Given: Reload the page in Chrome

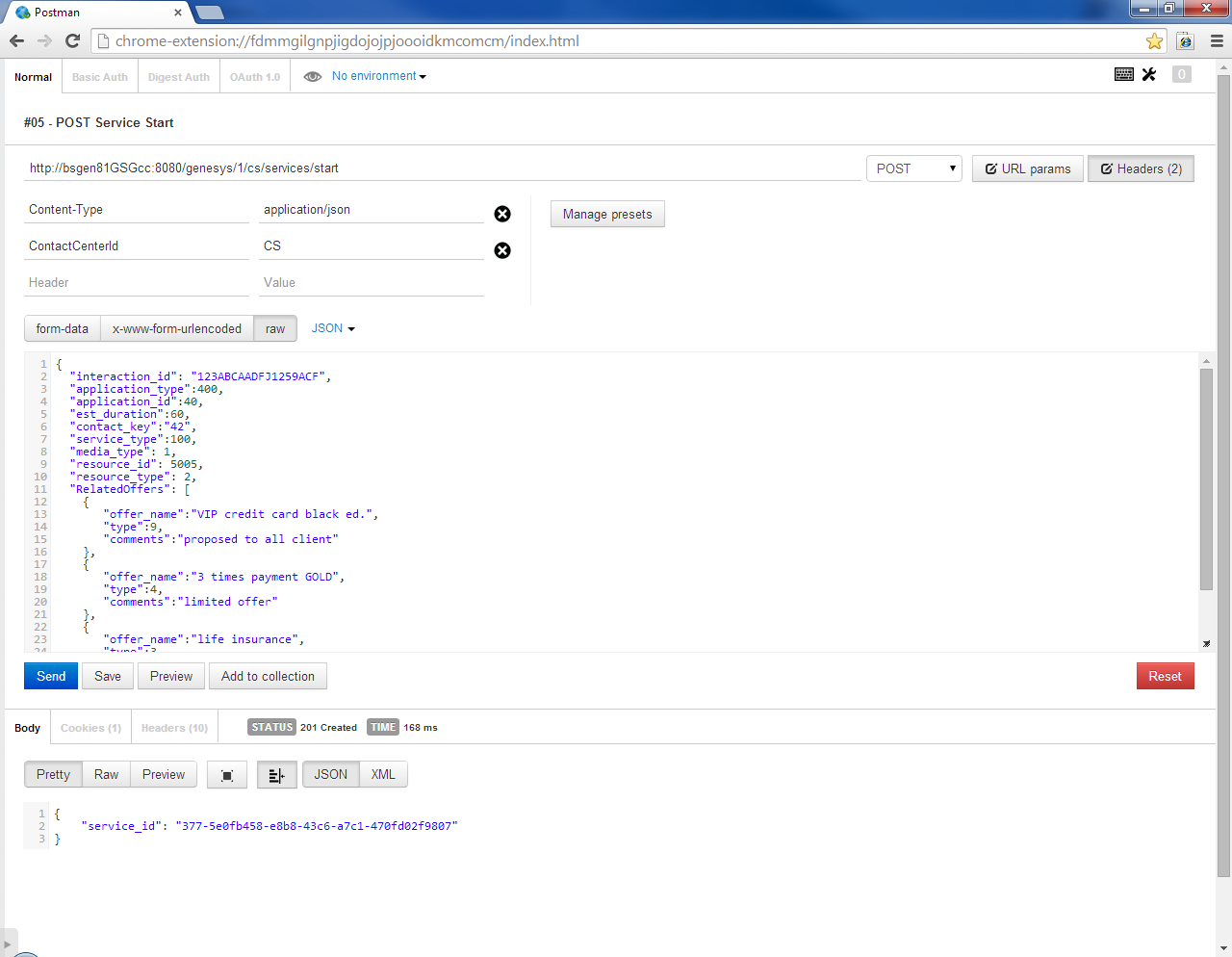Looking at the screenshot, I should coord(72,40).
